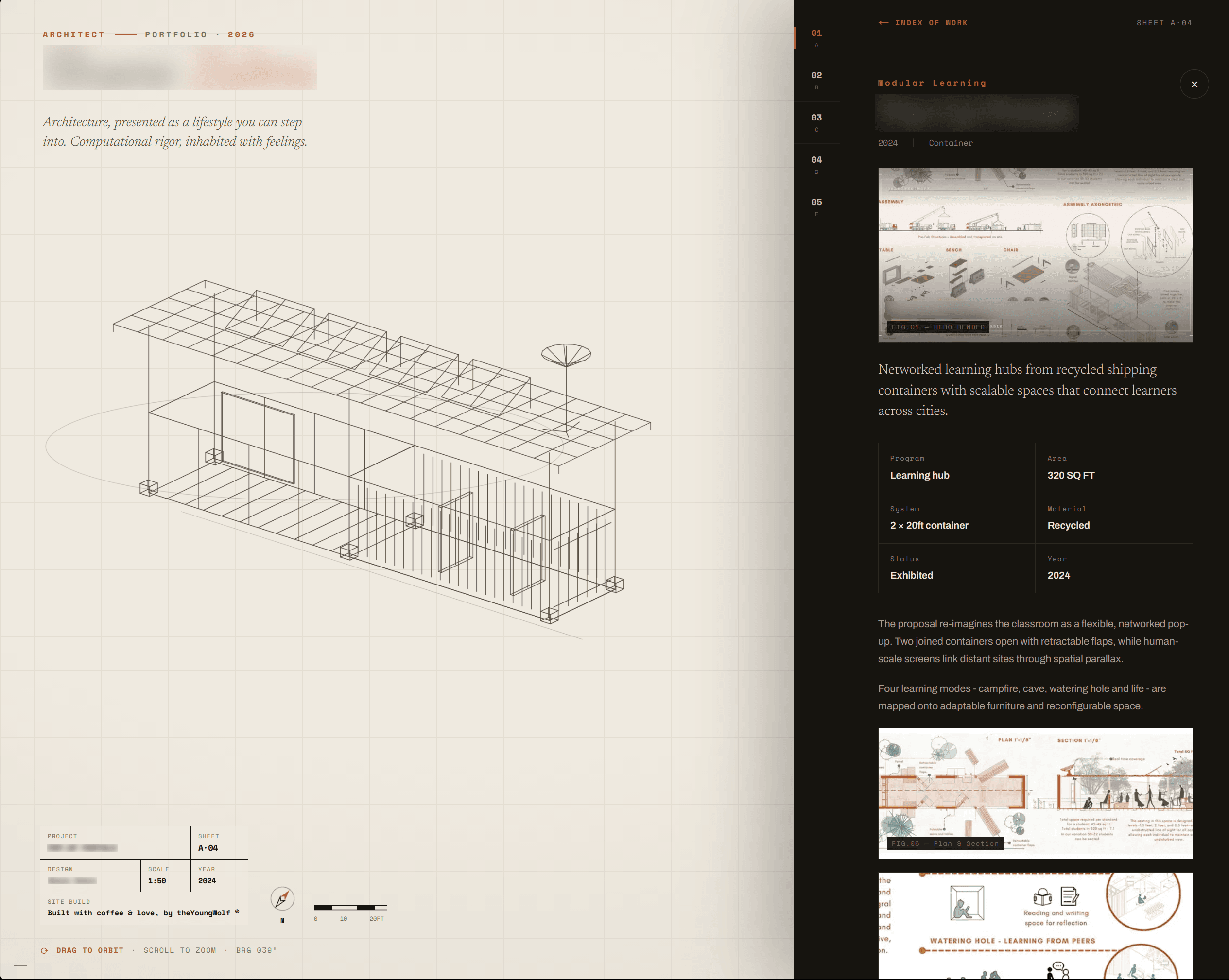Jump to project 05 in the index
Screen dimensions: 1229x980
(x=816, y=207)
